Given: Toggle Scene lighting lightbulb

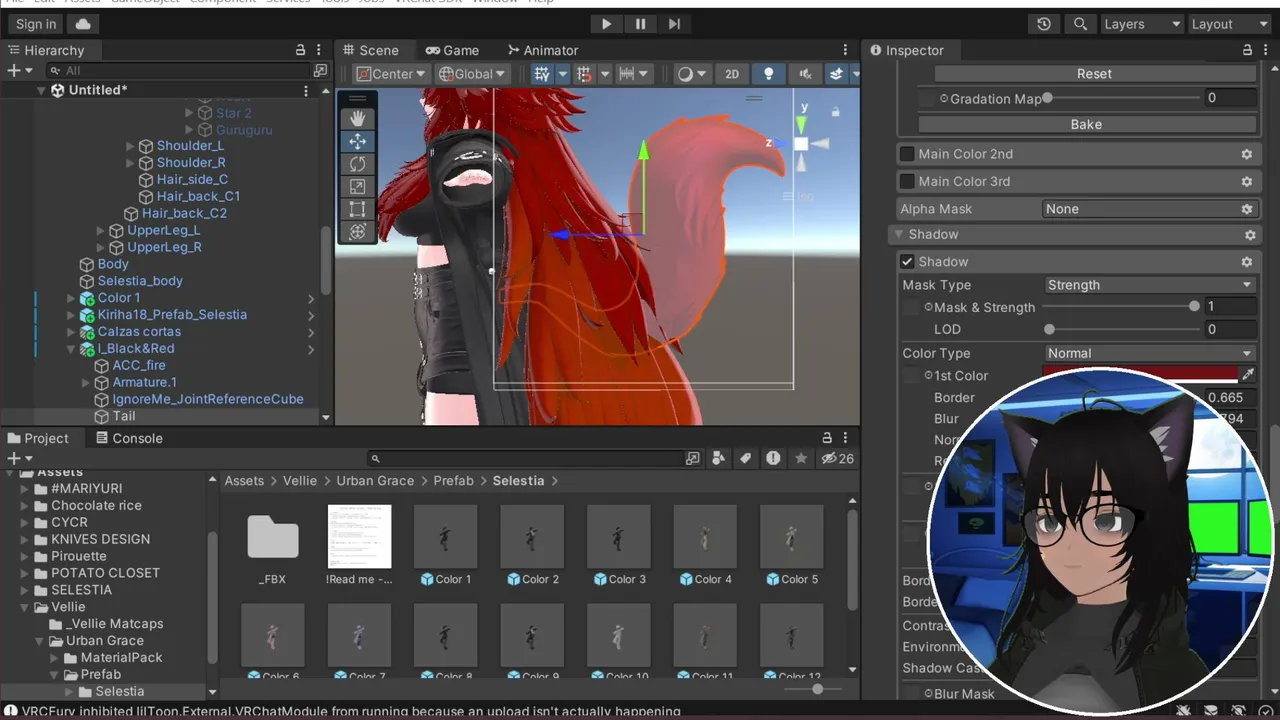Looking at the screenshot, I should (768, 74).
